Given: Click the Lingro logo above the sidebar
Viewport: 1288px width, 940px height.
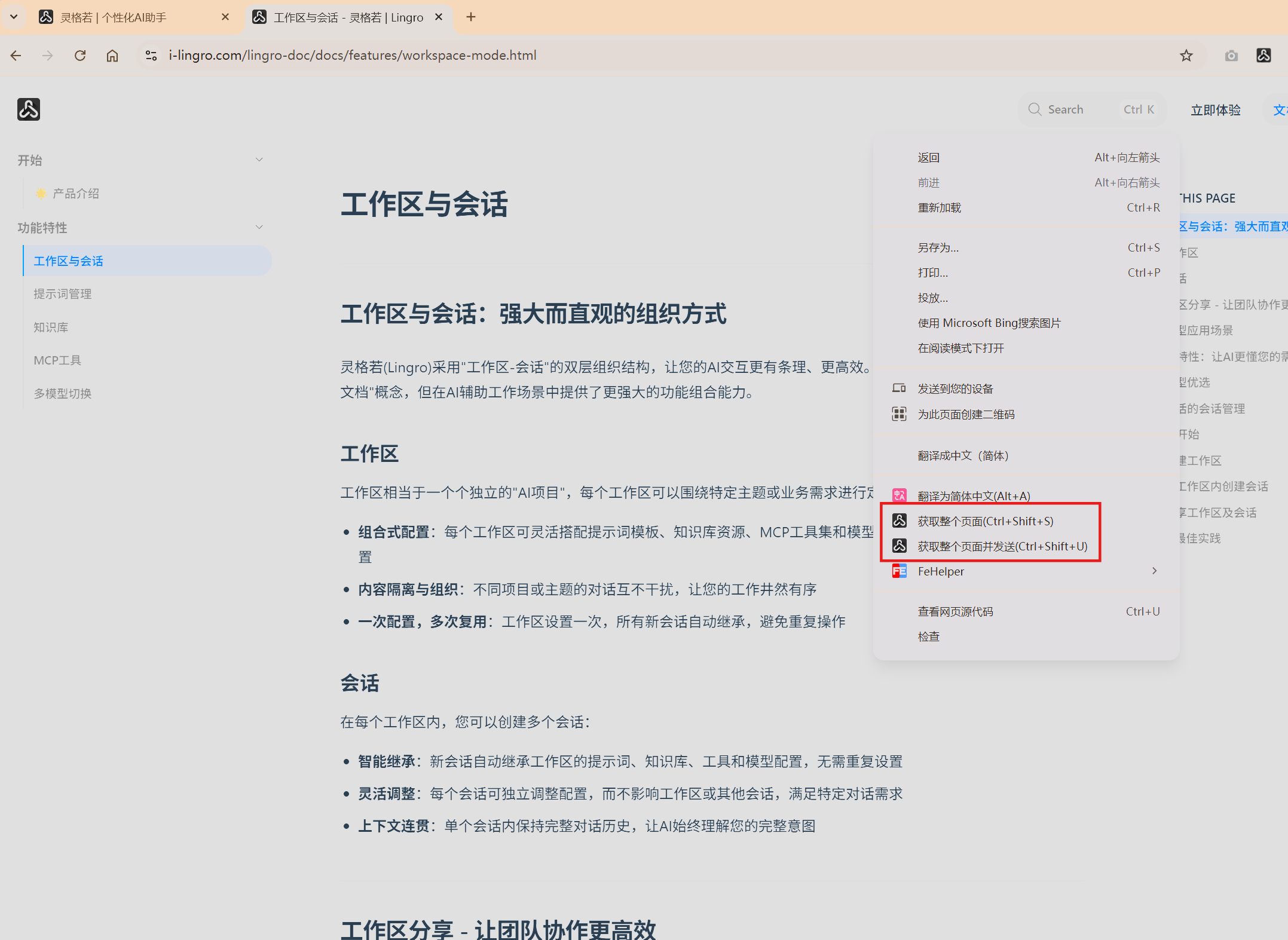Looking at the screenshot, I should coord(28,109).
